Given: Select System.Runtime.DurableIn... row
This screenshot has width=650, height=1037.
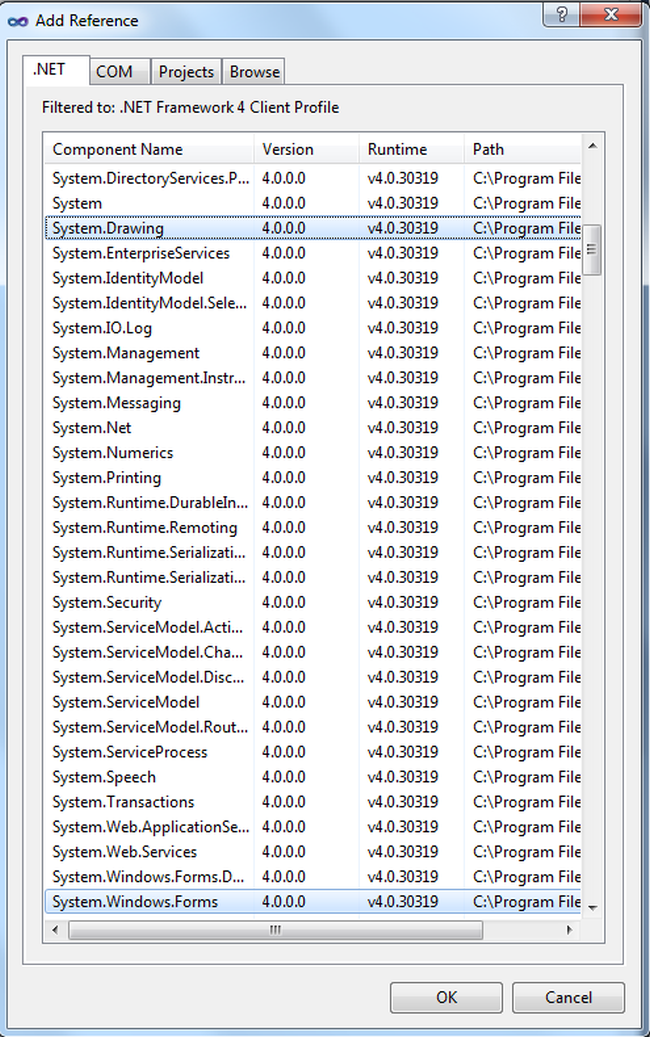Looking at the screenshot, I should (313, 503).
